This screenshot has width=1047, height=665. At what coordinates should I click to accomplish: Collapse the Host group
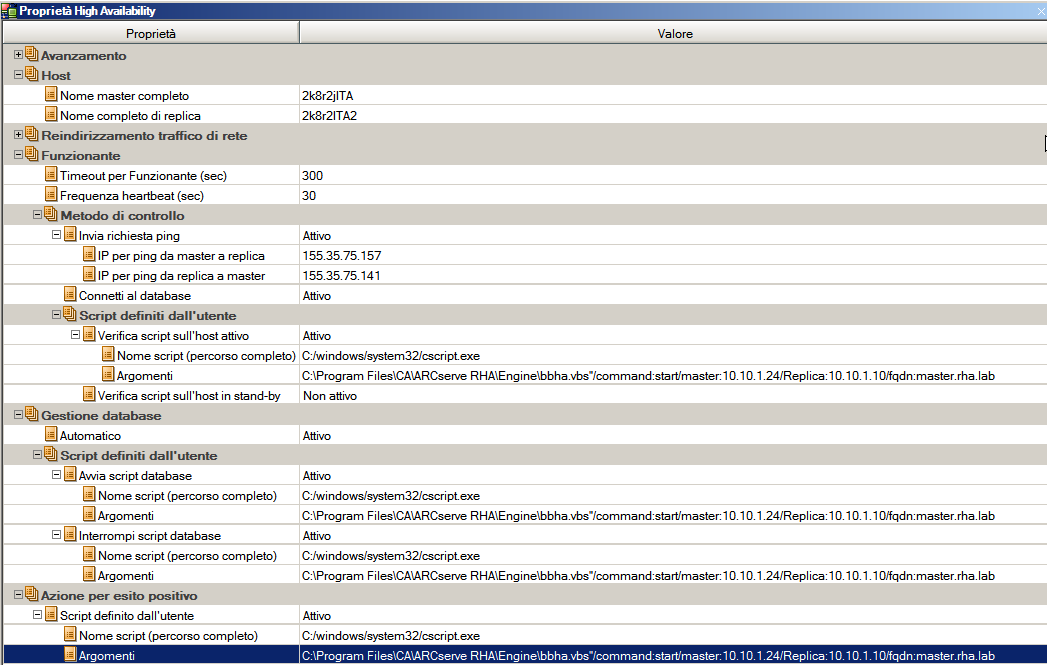coord(18,75)
